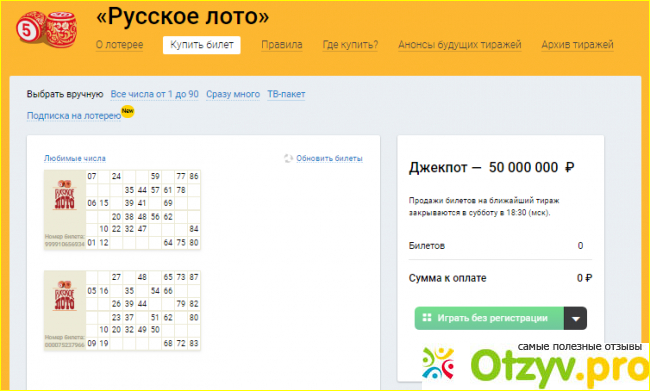
Task: Open the О лотерее tab
Action: (x=119, y=45)
